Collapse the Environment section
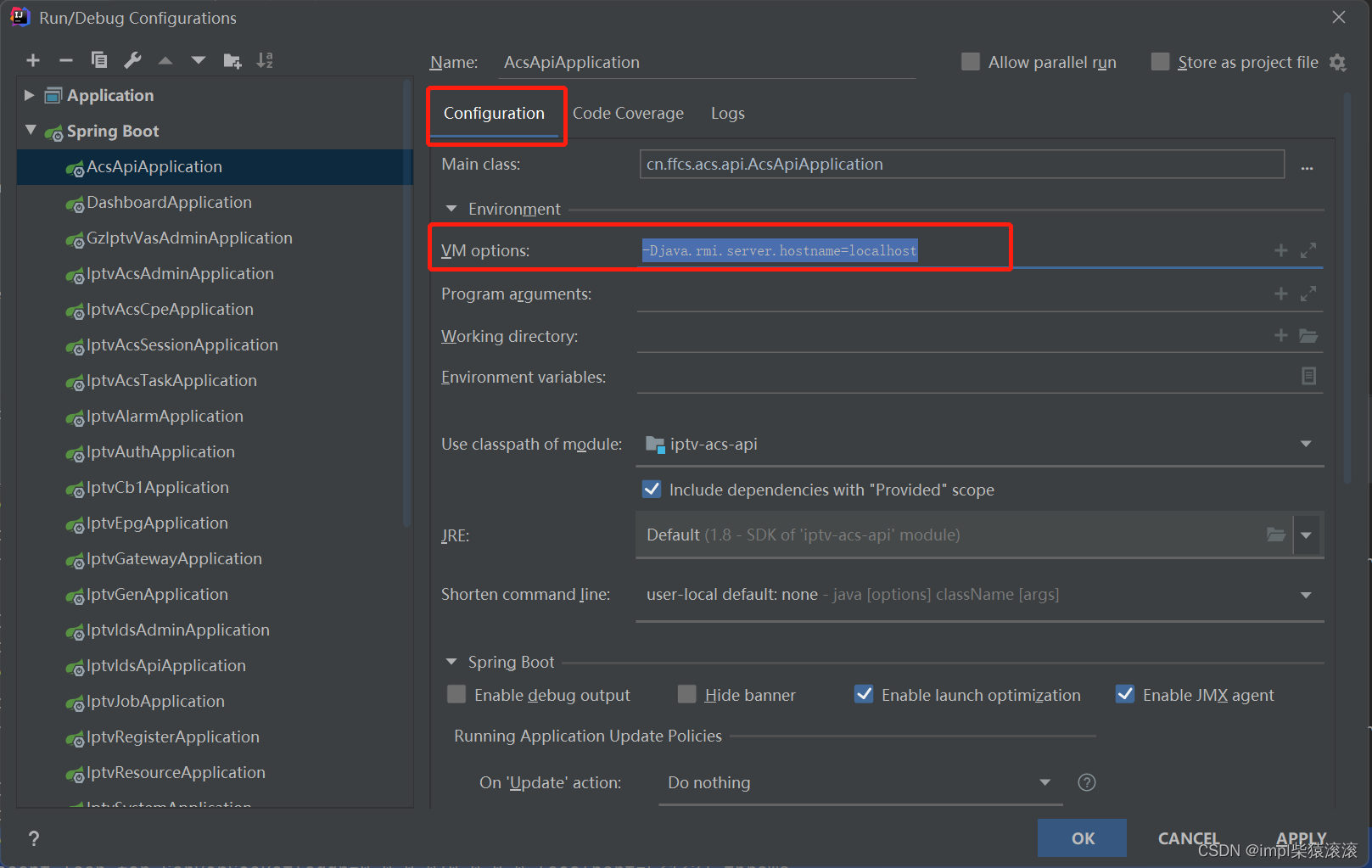The height and width of the screenshot is (868, 1372). pos(451,209)
